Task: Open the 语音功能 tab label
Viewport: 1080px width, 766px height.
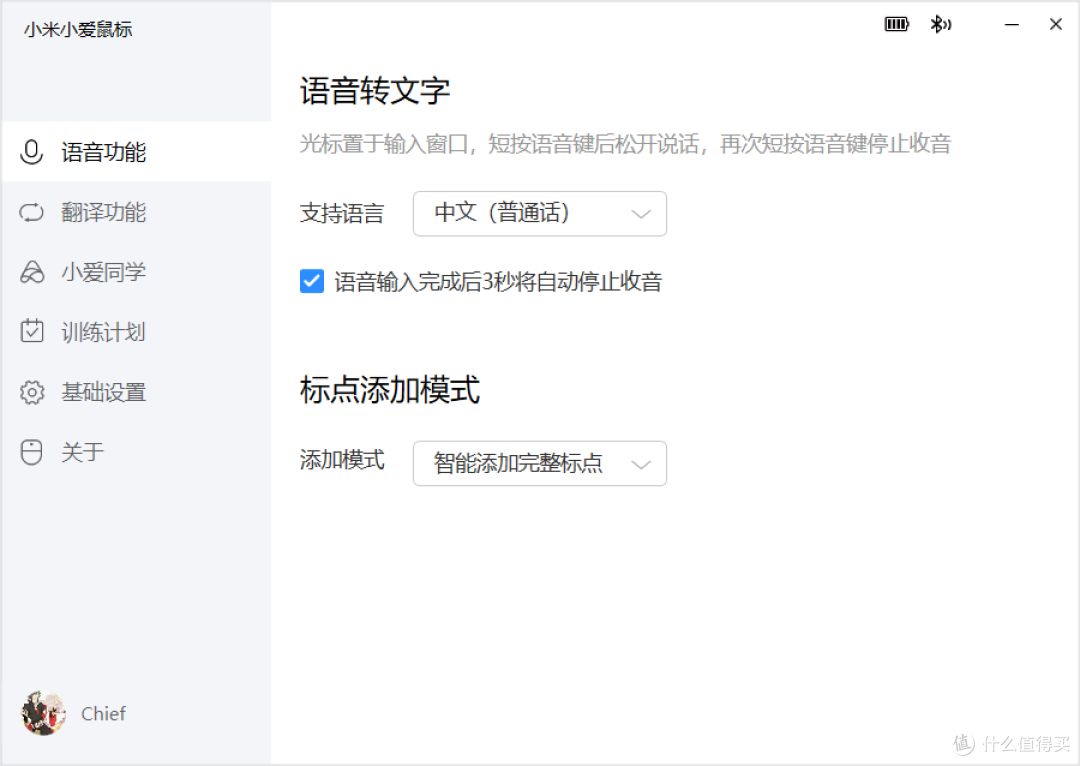Action: coord(103,152)
